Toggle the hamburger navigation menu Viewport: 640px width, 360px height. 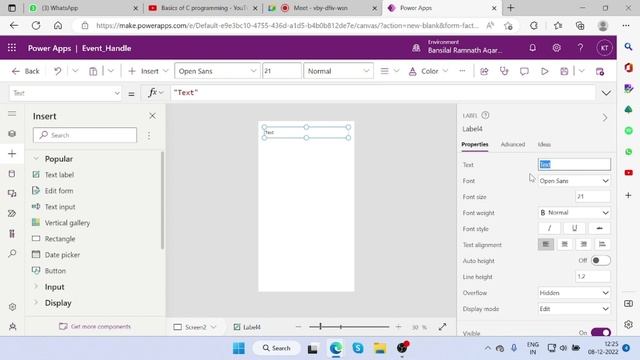[x=12, y=113]
